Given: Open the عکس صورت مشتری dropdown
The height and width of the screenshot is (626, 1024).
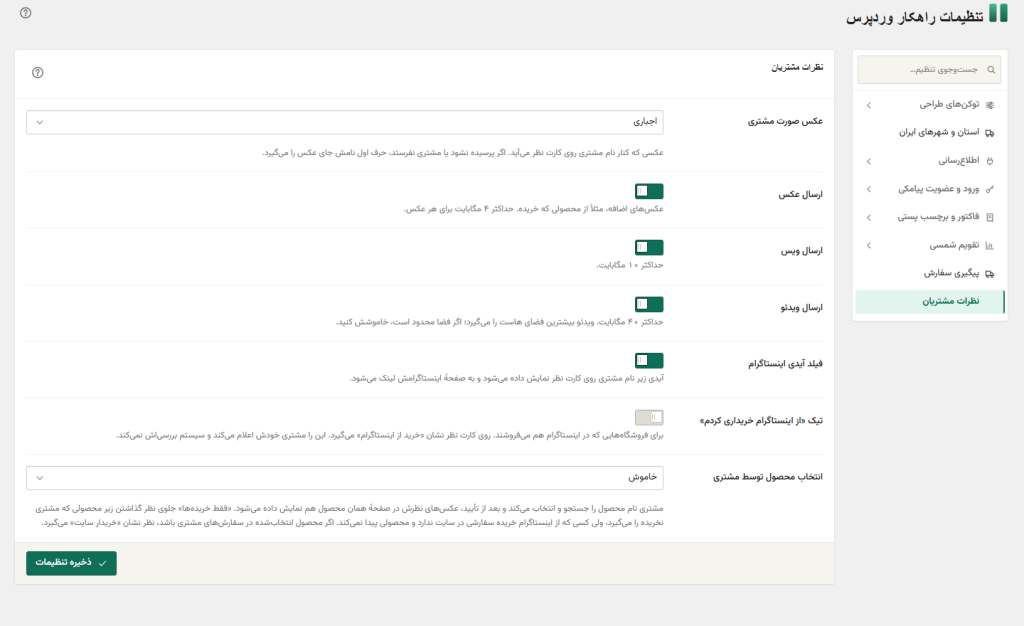Looking at the screenshot, I should 345,122.
